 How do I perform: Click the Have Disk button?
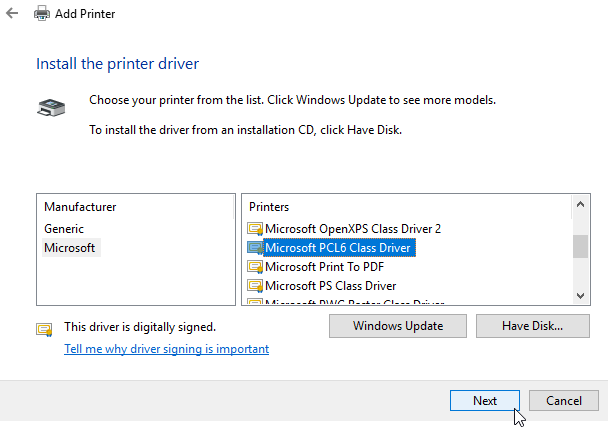coord(533,326)
